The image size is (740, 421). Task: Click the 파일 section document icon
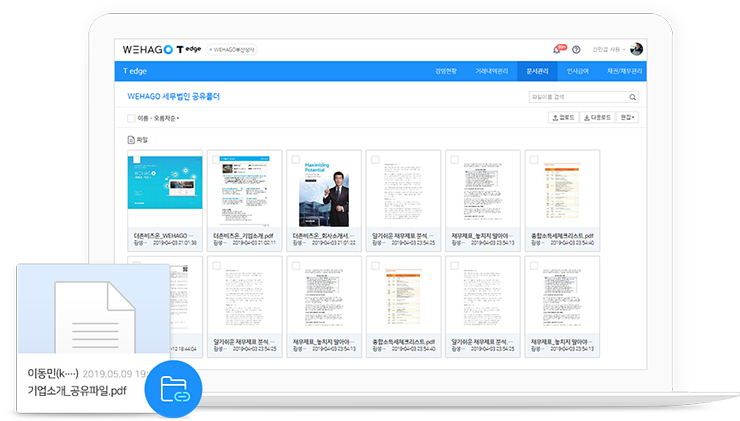pyautogui.click(x=130, y=141)
